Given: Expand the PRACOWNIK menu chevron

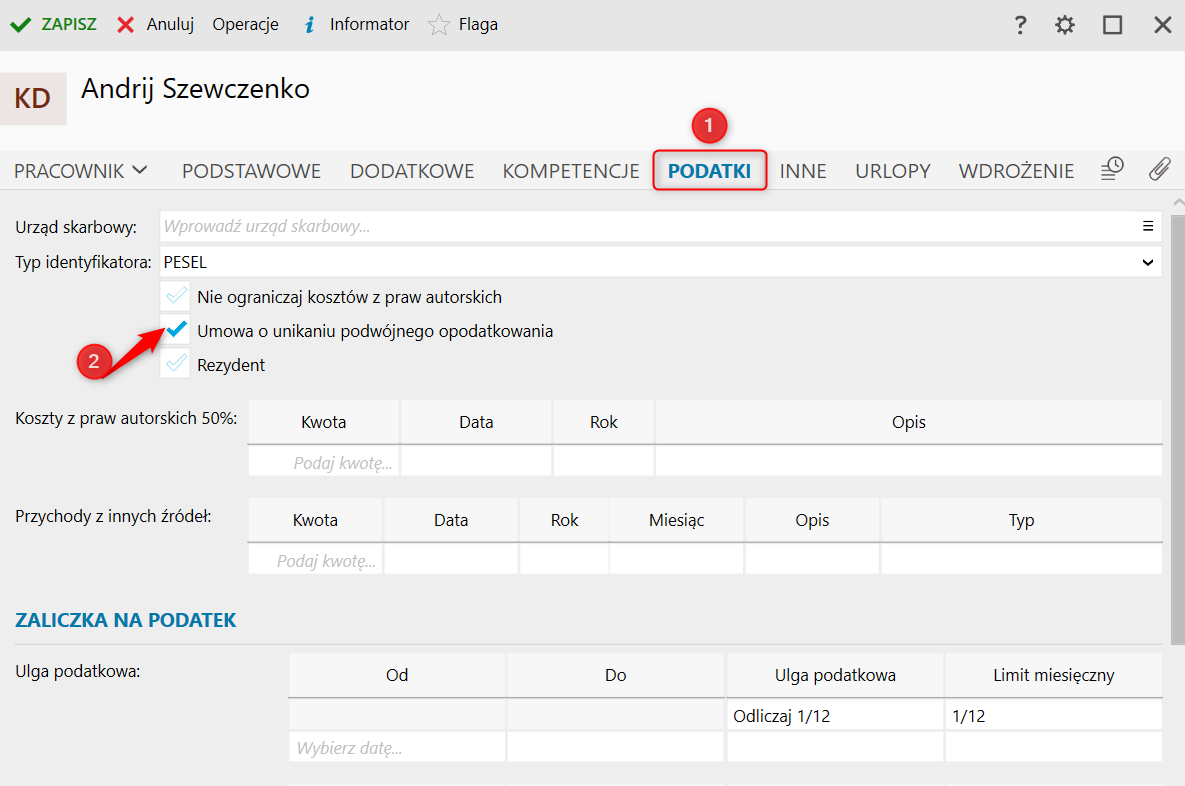Looking at the screenshot, I should point(140,170).
